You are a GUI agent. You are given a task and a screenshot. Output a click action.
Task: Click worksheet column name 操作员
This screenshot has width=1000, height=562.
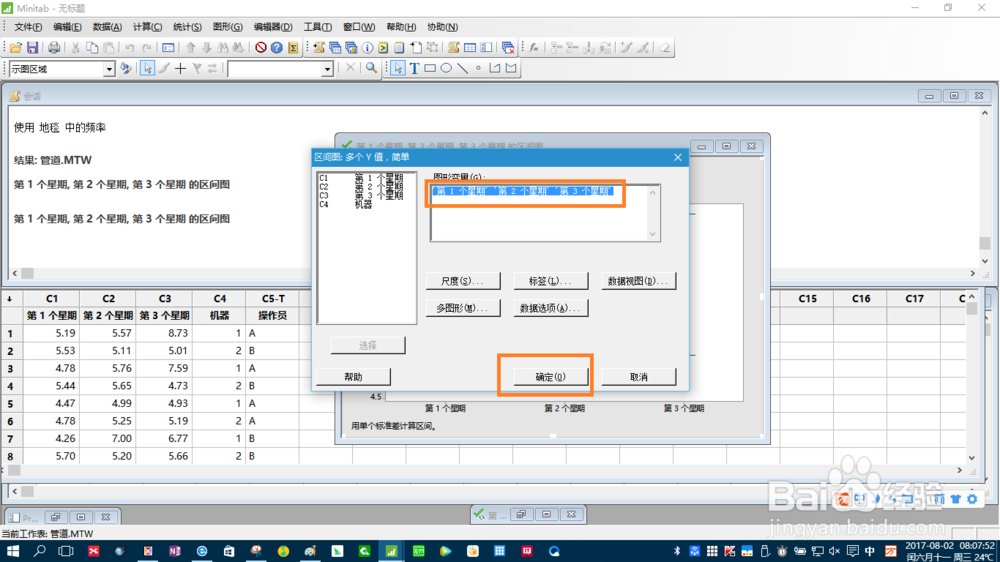(x=272, y=316)
